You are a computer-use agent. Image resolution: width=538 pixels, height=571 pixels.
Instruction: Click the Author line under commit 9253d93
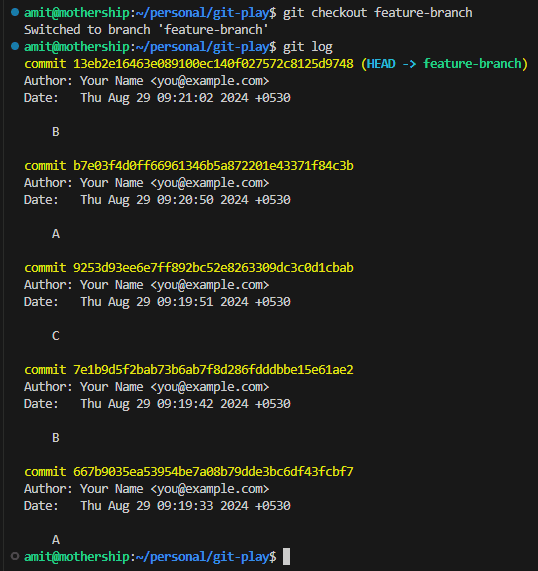tap(146, 285)
